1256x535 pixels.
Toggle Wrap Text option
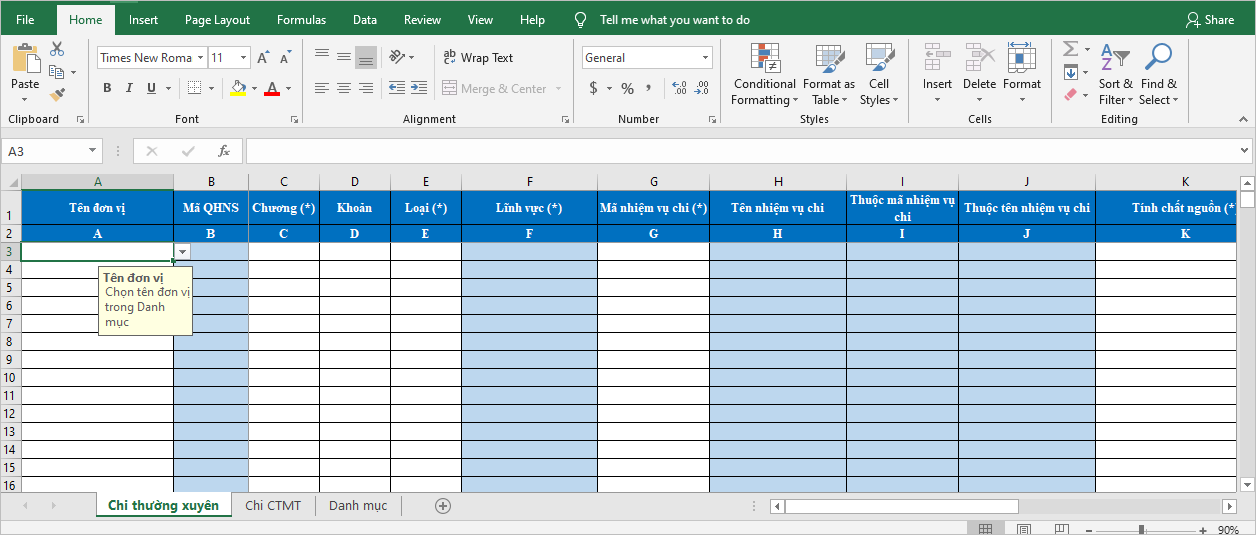pyautogui.click(x=478, y=58)
